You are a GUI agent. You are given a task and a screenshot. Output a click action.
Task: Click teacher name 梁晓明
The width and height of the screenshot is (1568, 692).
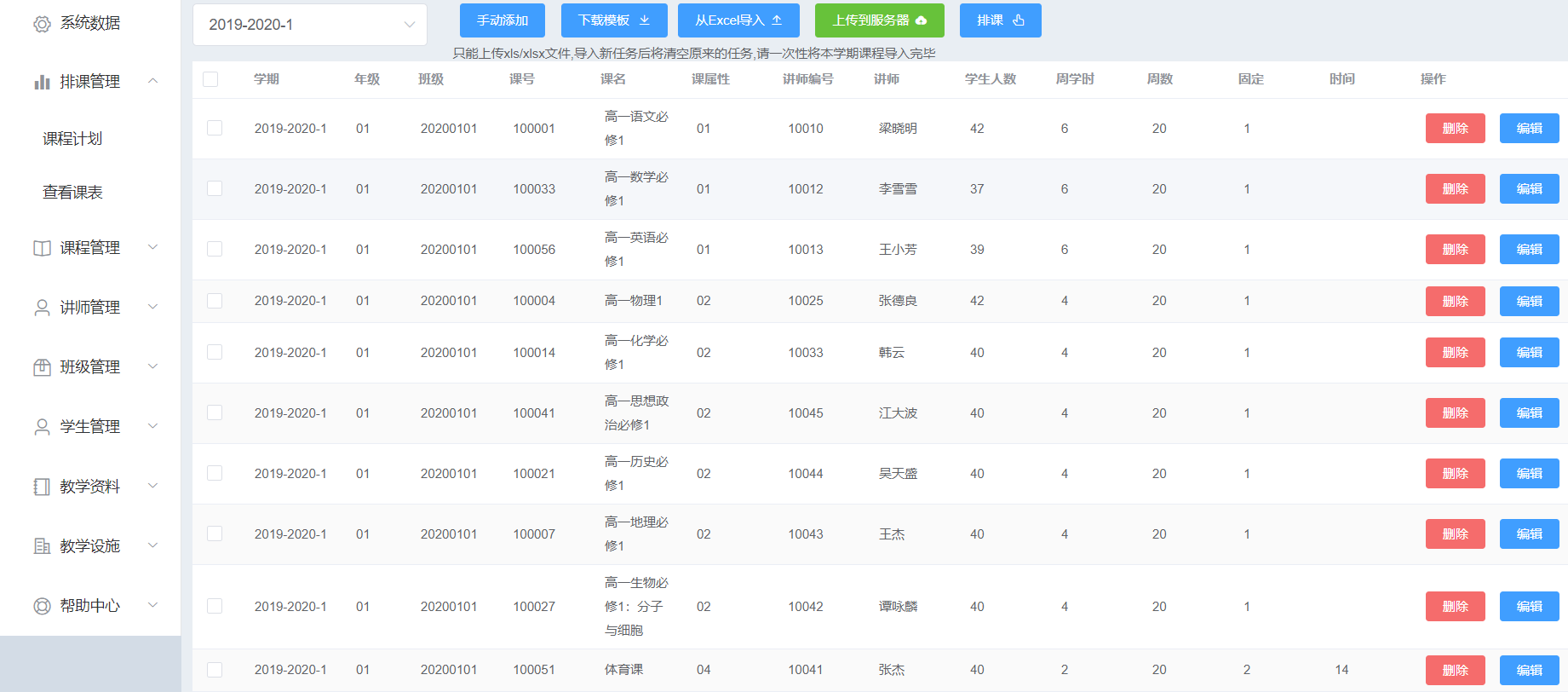point(898,129)
